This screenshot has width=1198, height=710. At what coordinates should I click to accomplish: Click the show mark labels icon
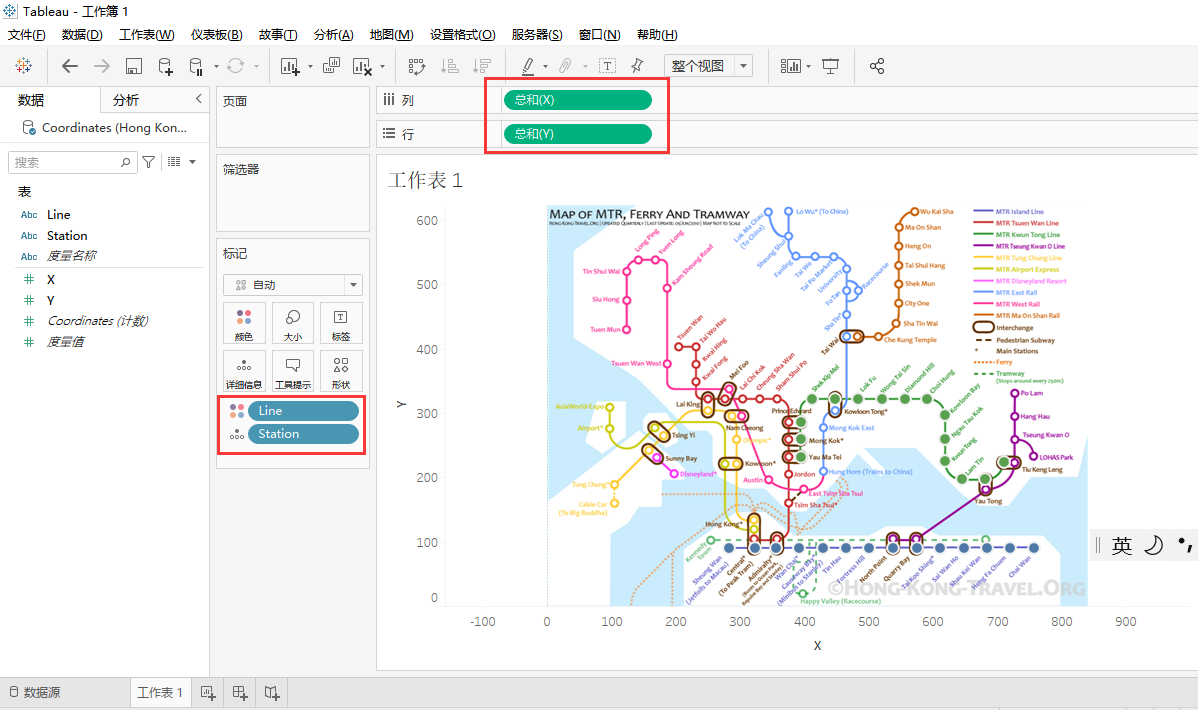coord(607,66)
